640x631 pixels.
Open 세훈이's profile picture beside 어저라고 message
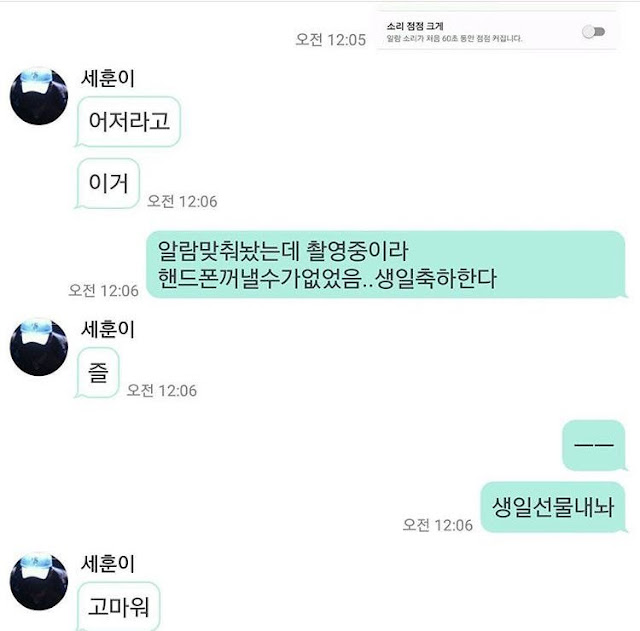point(39,96)
